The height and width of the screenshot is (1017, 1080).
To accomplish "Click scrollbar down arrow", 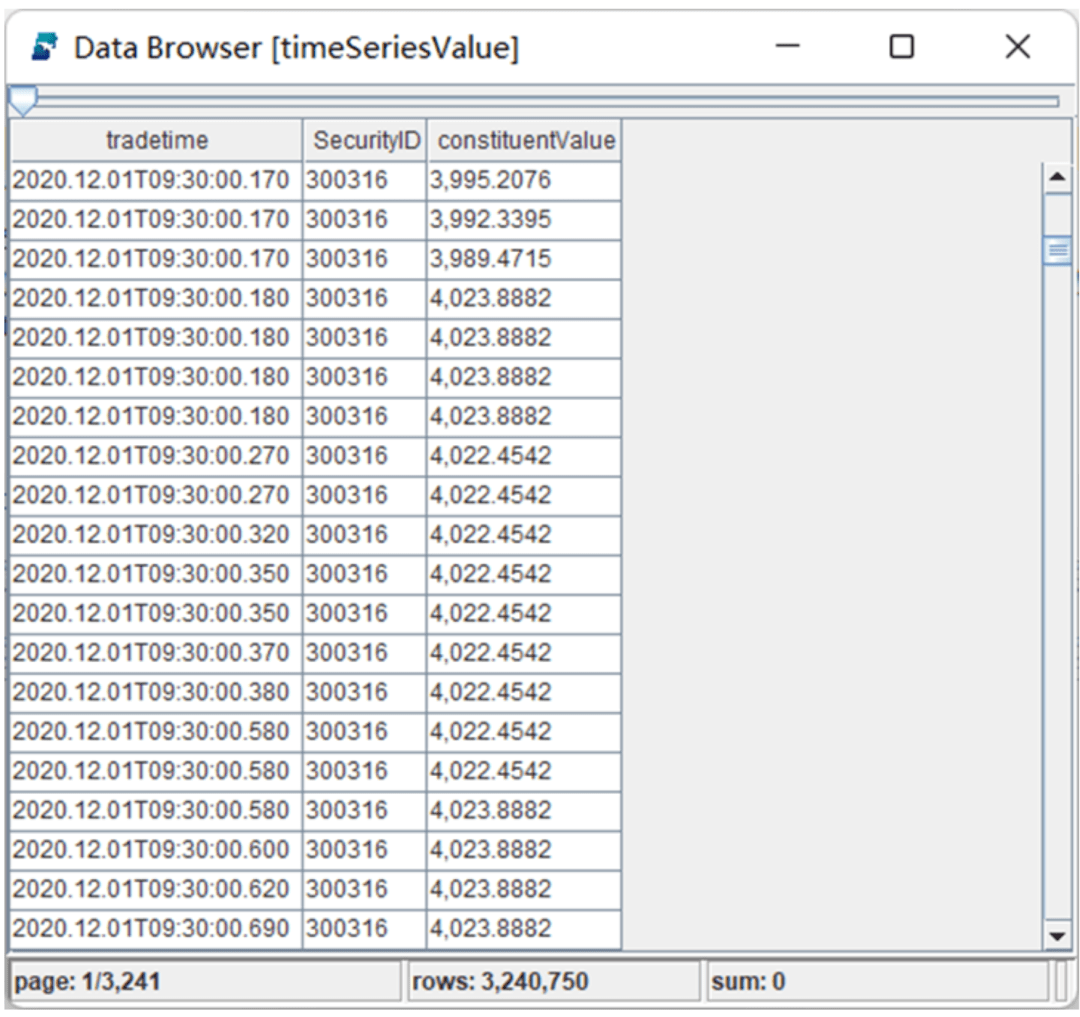I will point(1057,936).
